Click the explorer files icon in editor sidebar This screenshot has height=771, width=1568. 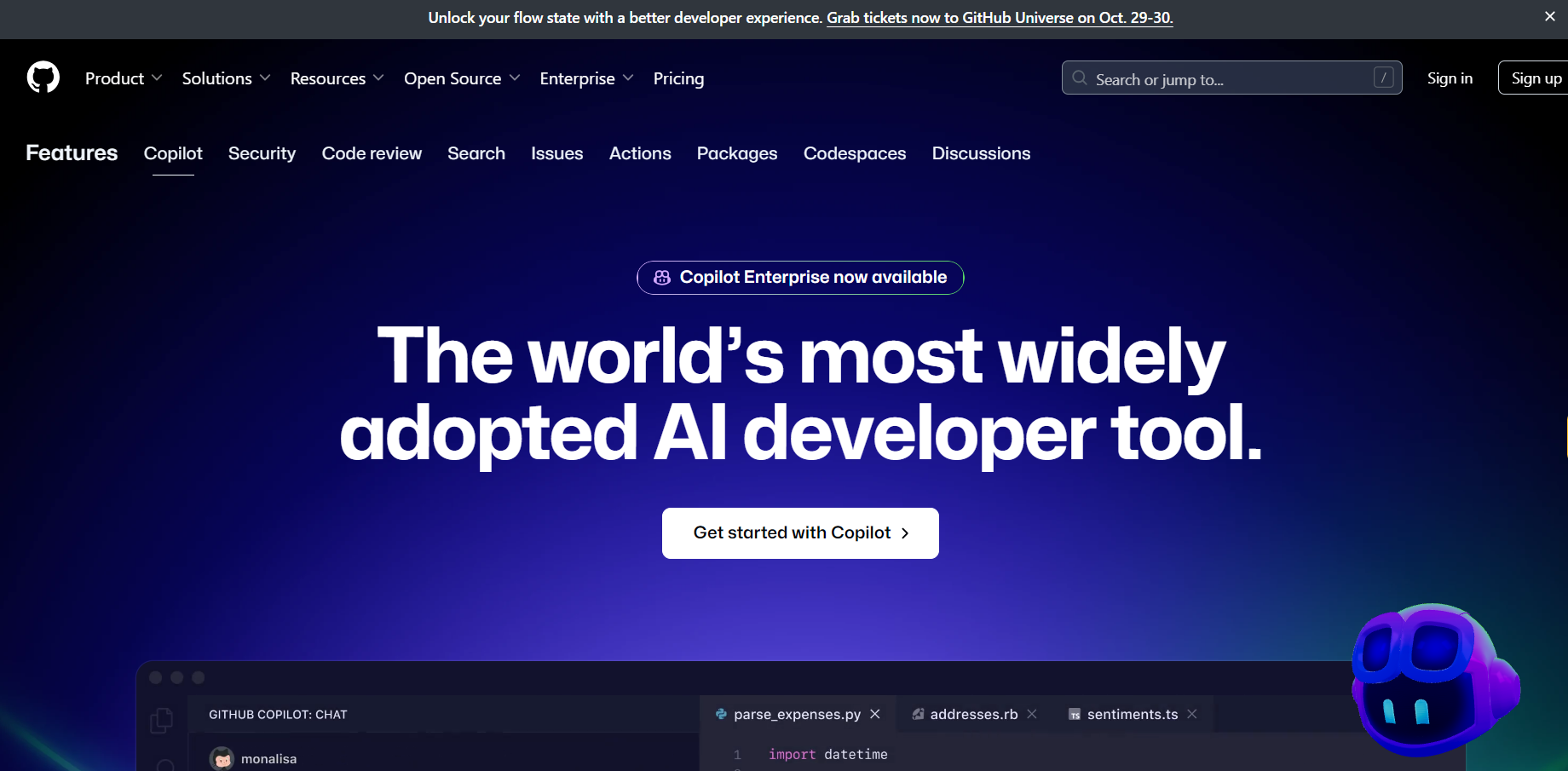point(161,720)
